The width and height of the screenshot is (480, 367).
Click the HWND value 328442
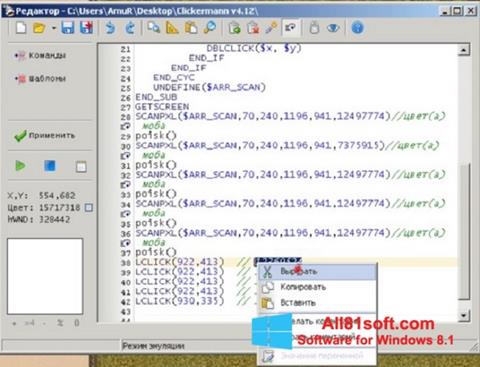point(55,219)
